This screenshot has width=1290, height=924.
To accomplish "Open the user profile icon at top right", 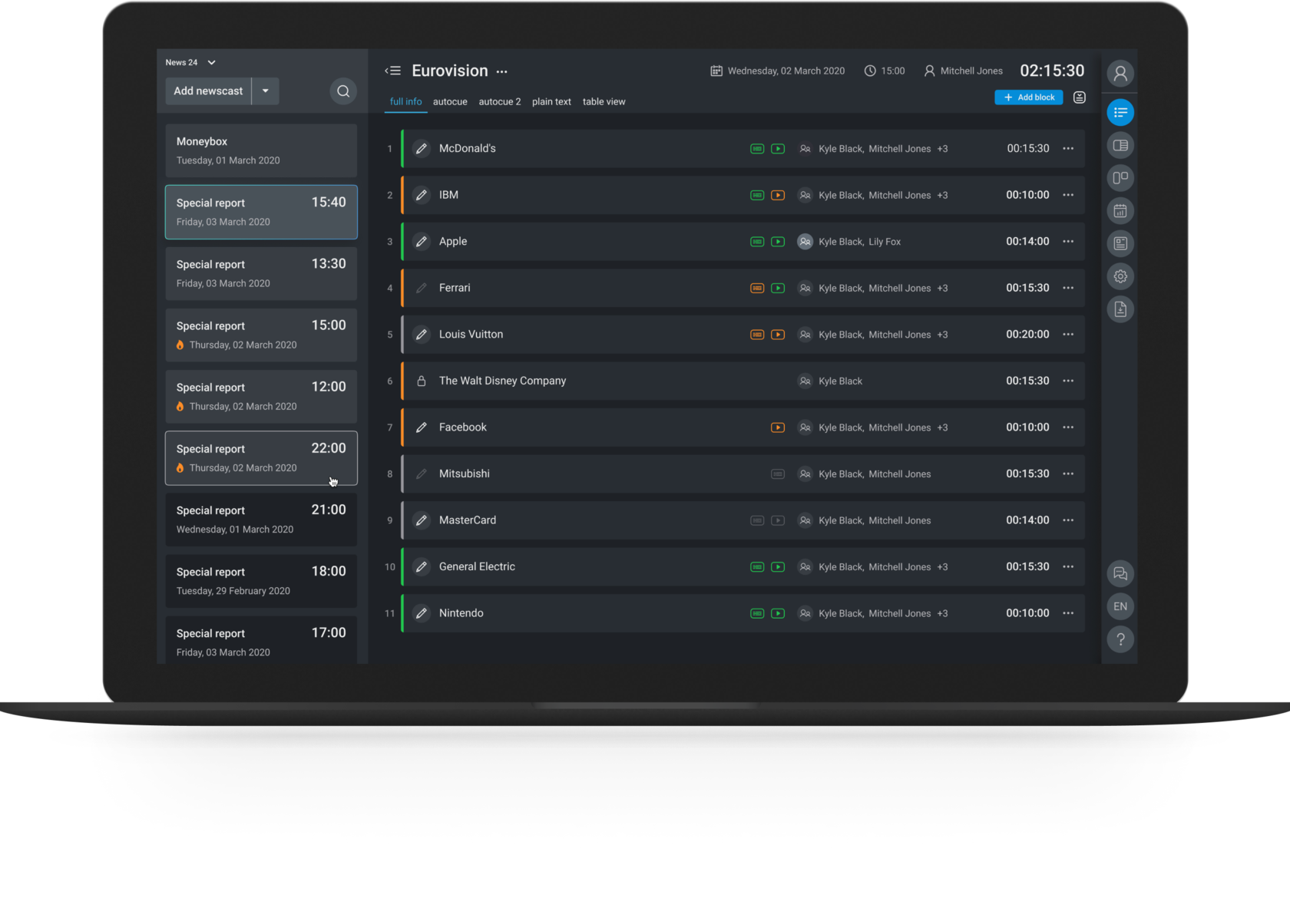I will pyautogui.click(x=1120, y=74).
